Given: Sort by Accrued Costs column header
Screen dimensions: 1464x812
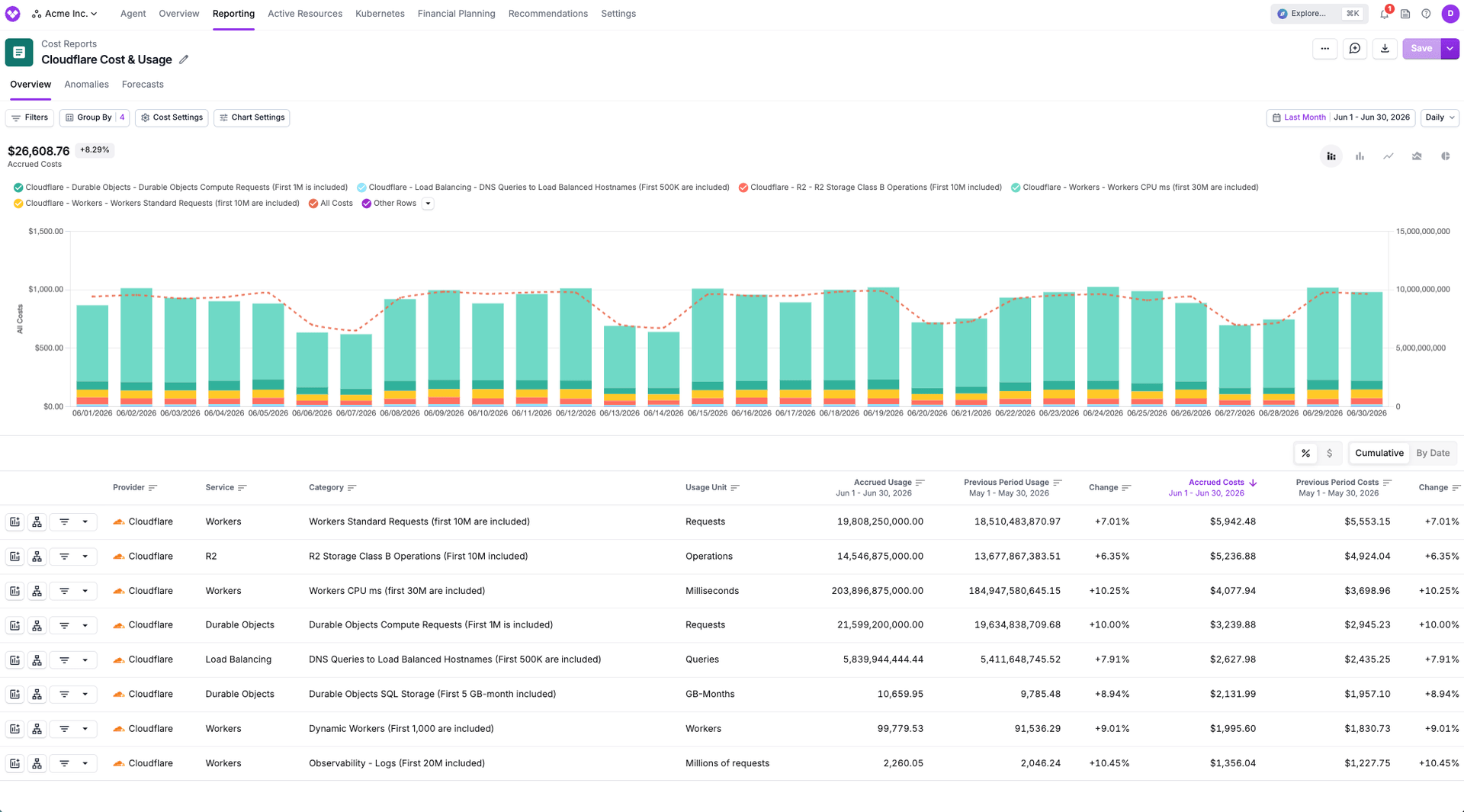Looking at the screenshot, I should 1216,483.
